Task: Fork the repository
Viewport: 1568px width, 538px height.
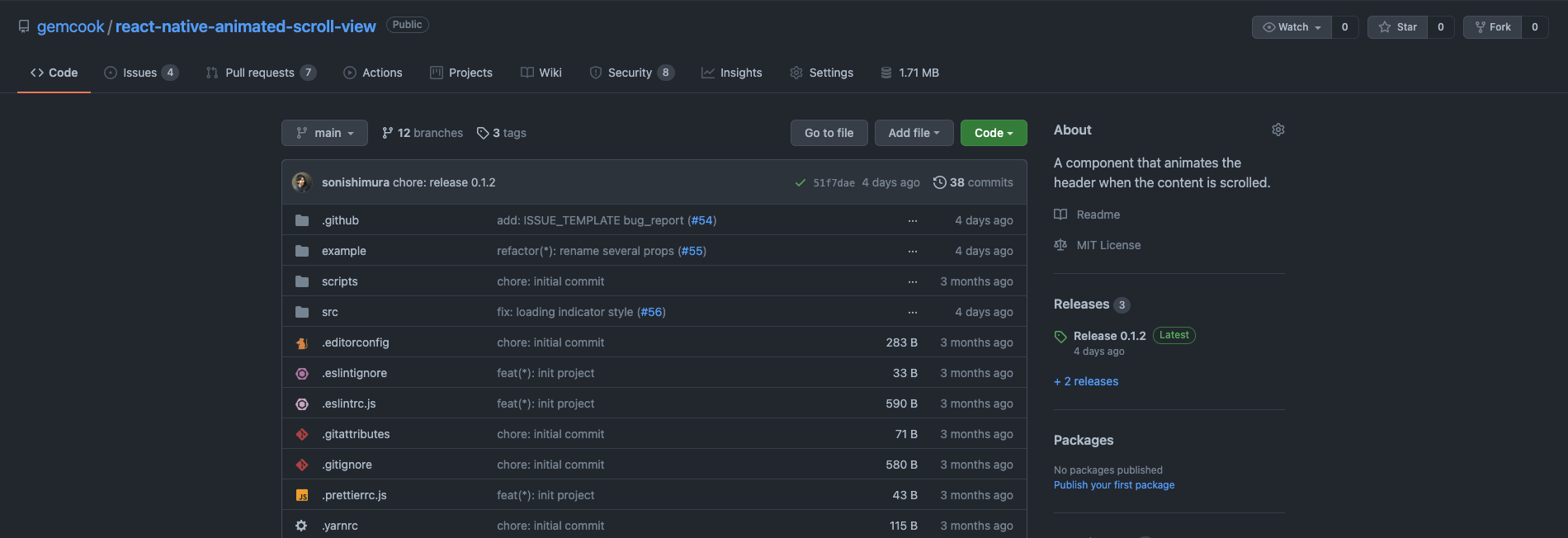Action: pyautogui.click(x=1492, y=27)
